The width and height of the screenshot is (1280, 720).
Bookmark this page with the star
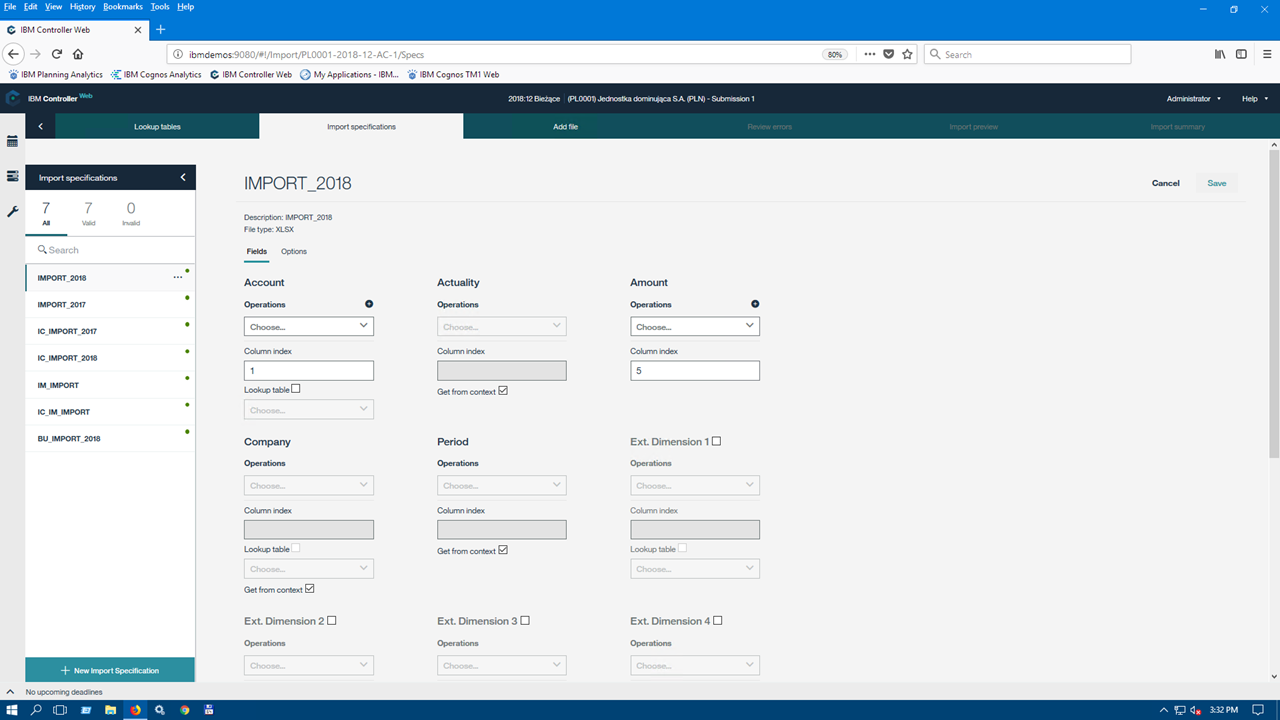[907, 54]
